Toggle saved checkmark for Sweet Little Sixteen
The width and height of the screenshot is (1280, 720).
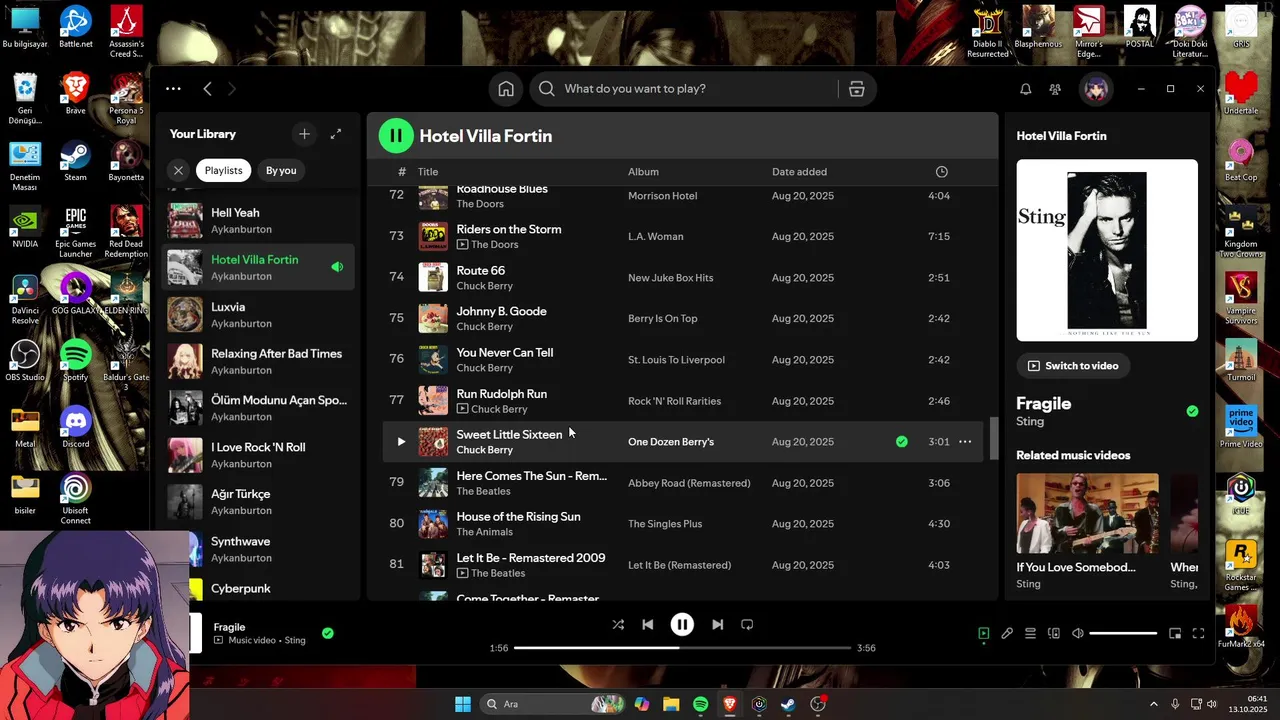click(x=902, y=442)
